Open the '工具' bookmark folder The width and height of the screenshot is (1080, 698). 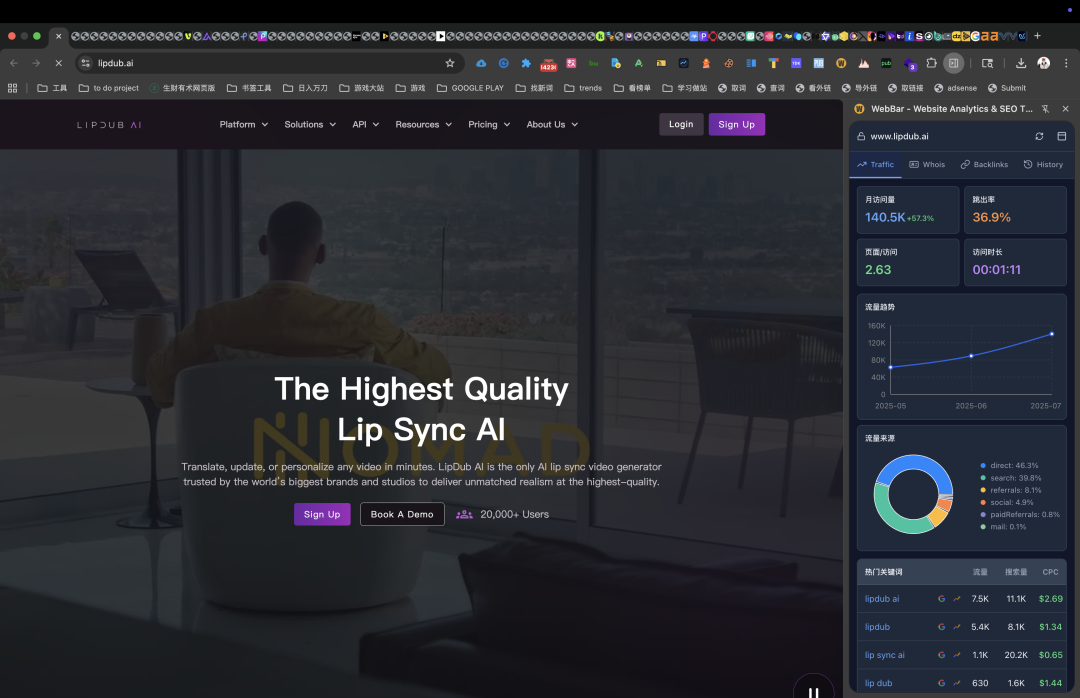pyautogui.click(x=52, y=88)
